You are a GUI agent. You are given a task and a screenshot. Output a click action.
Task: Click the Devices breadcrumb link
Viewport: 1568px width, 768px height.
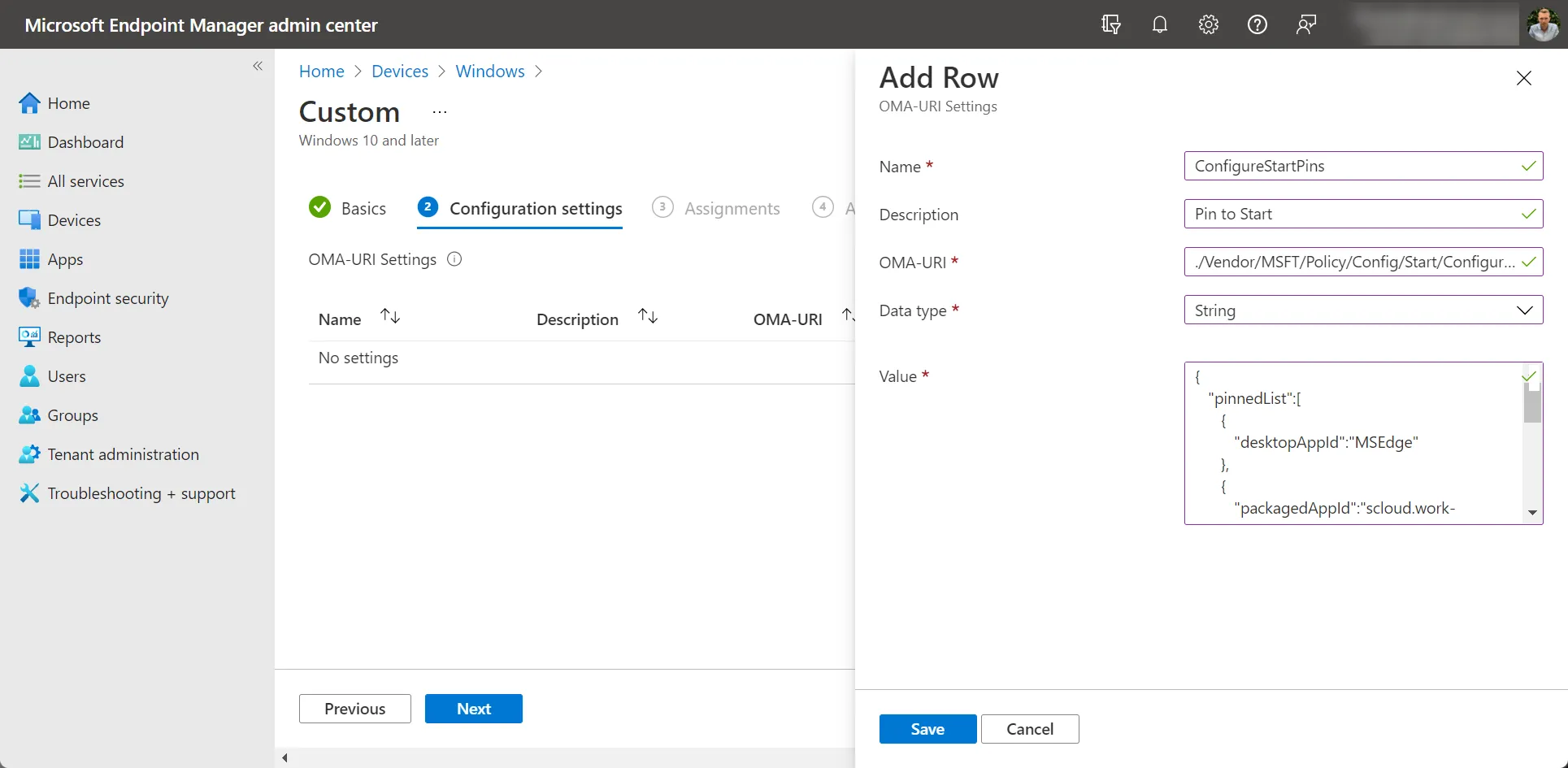pyautogui.click(x=400, y=72)
